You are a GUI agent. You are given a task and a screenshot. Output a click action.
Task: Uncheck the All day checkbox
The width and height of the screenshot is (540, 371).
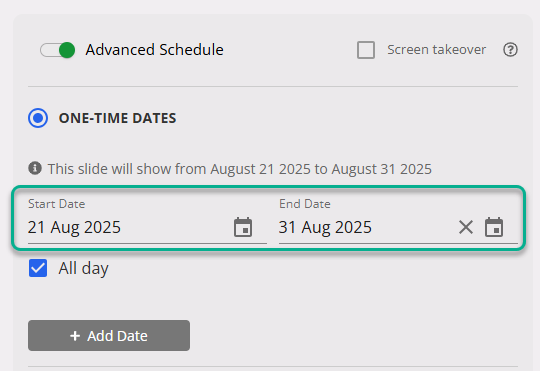[38, 268]
